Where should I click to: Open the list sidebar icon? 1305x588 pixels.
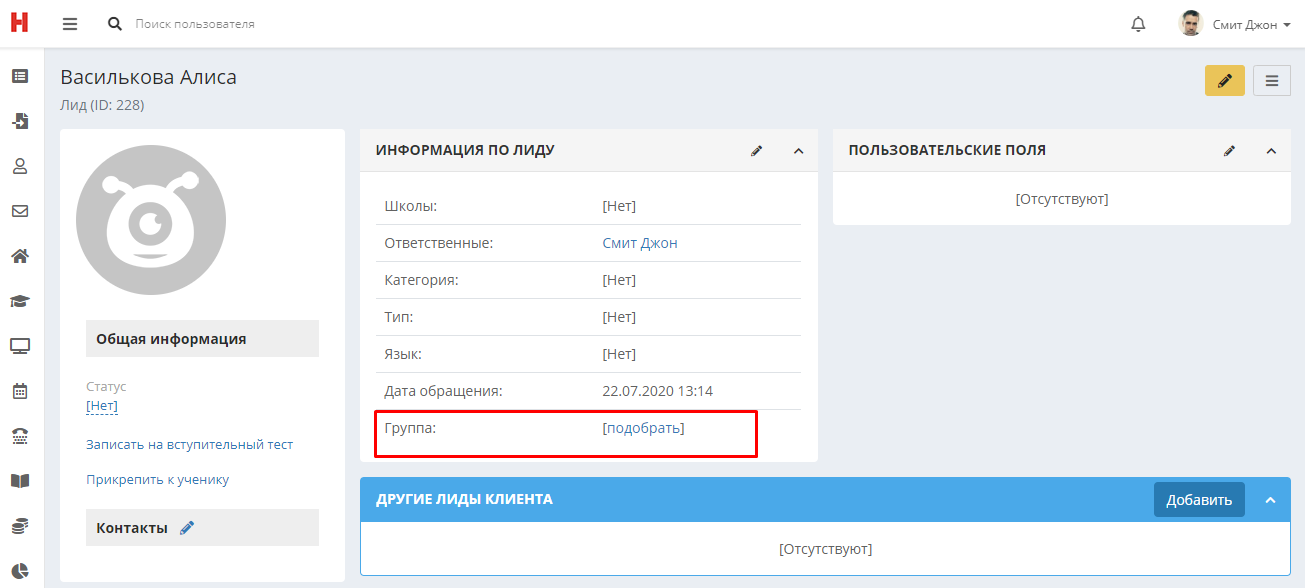20,75
